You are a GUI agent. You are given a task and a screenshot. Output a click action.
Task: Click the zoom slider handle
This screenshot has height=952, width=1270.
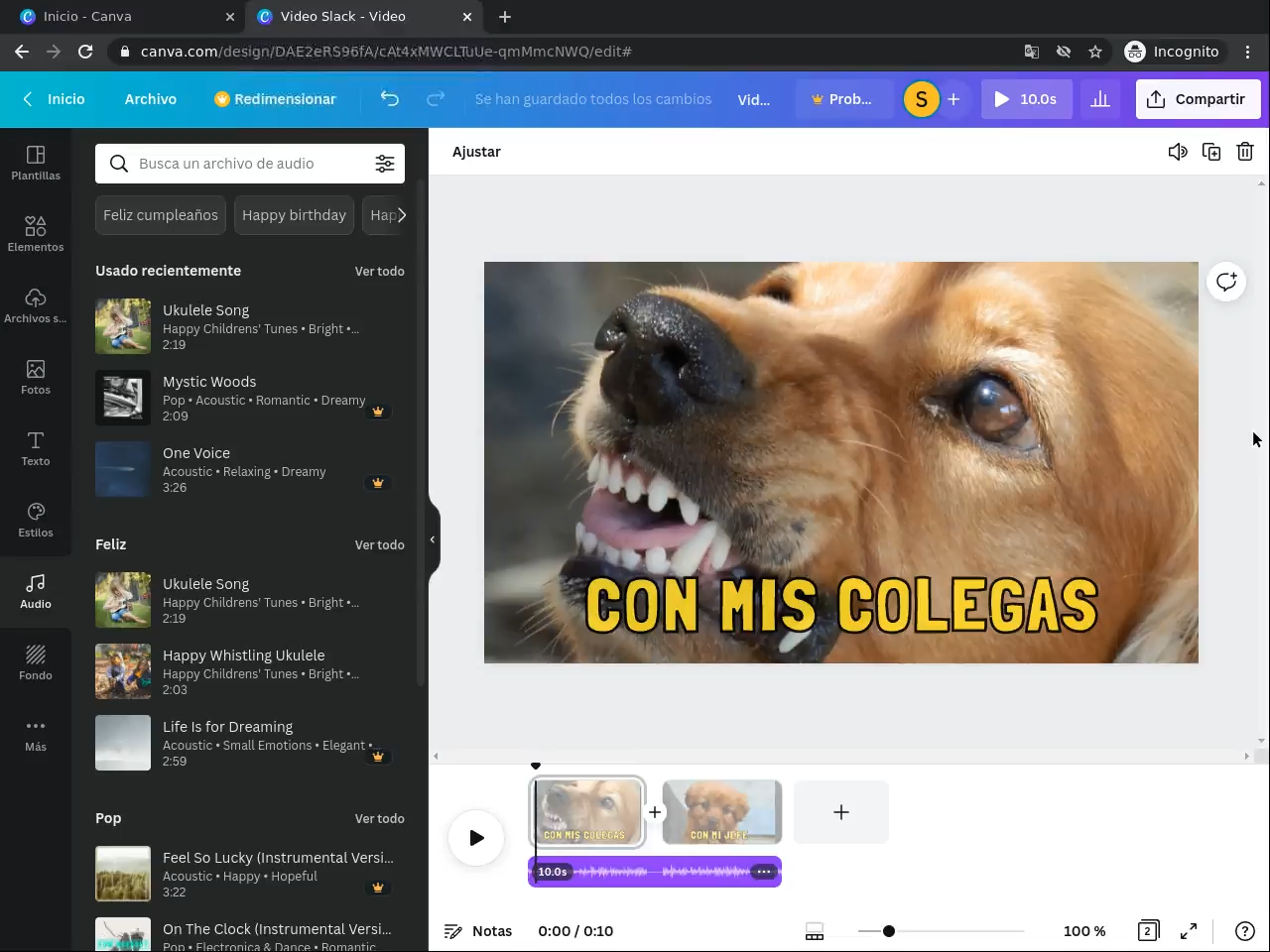889,931
